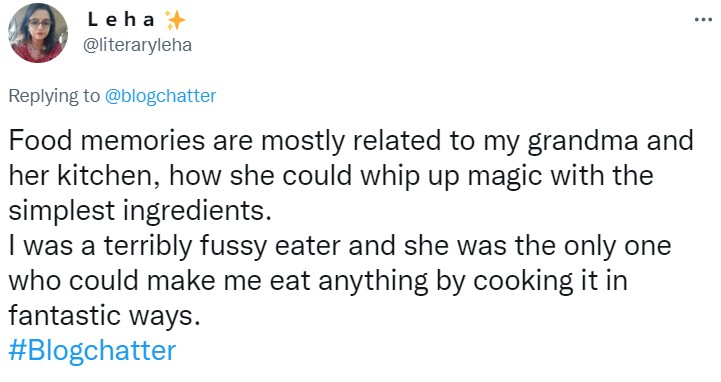Click the line "I was a terribly fussy eater"
Image resolution: width=721 pixels, height=382 pixels.
pyautogui.click(x=340, y=245)
